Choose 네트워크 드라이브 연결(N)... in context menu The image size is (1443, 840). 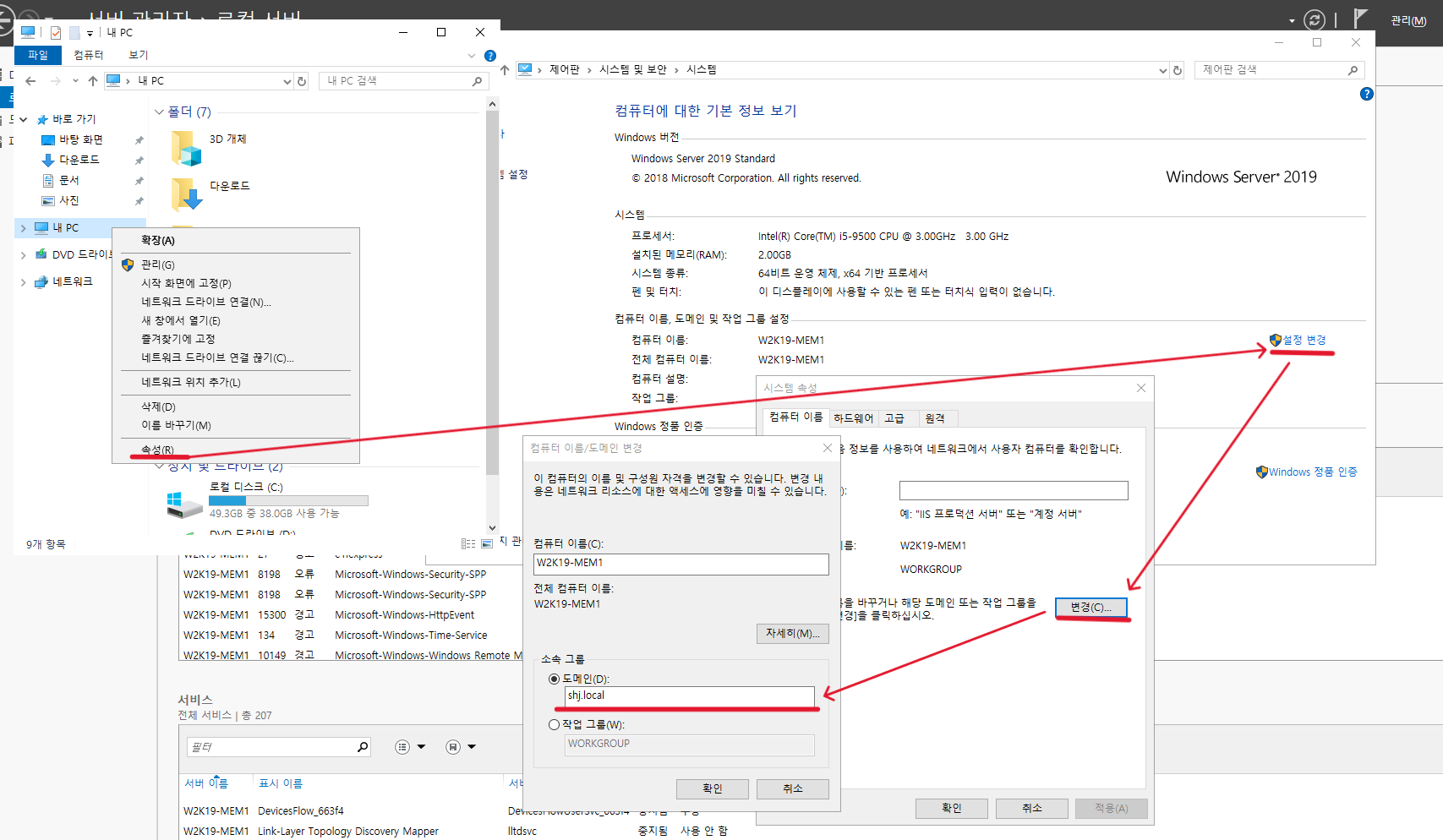click(206, 302)
